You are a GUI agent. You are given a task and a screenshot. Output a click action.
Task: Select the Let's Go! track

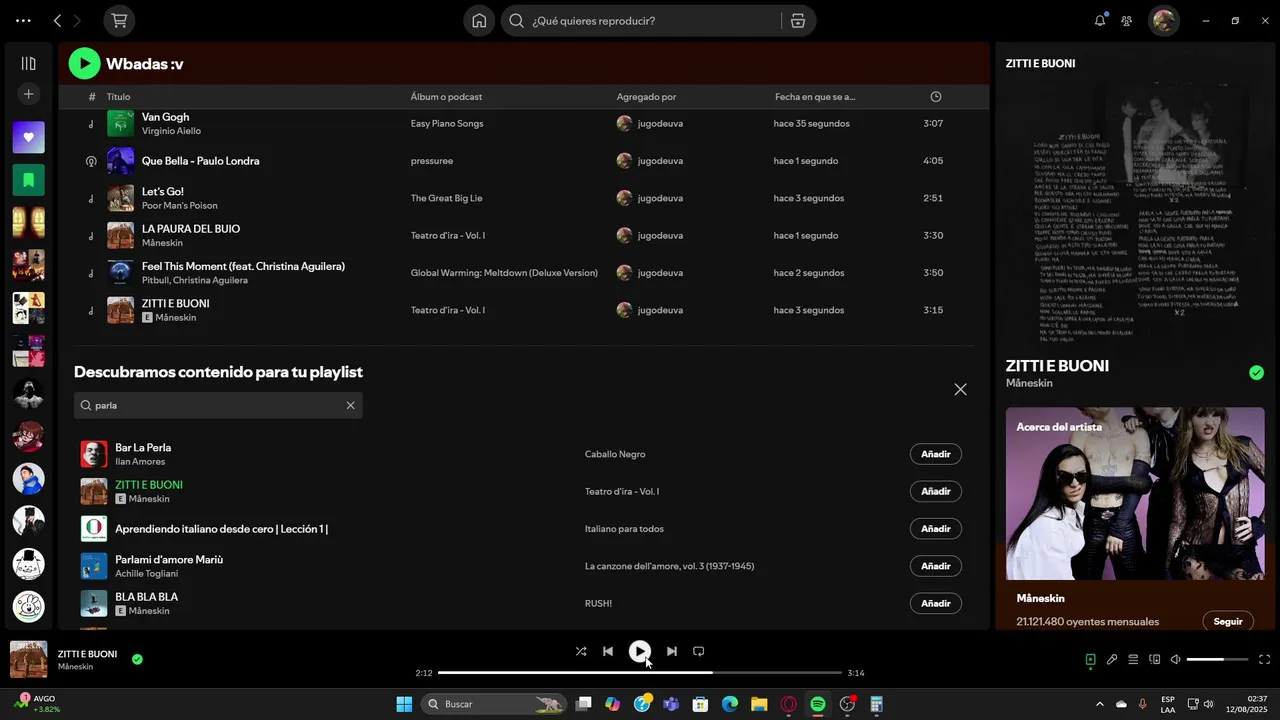(x=523, y=198)
